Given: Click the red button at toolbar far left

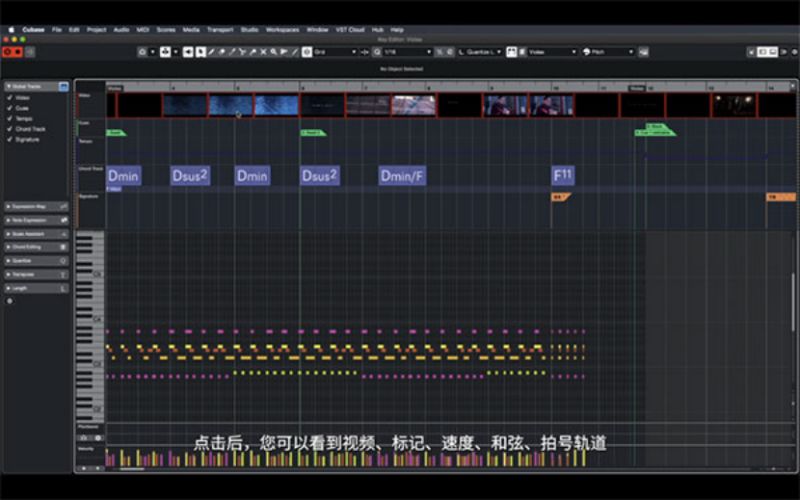Looking at the screenshot, I should pos(8,51).
